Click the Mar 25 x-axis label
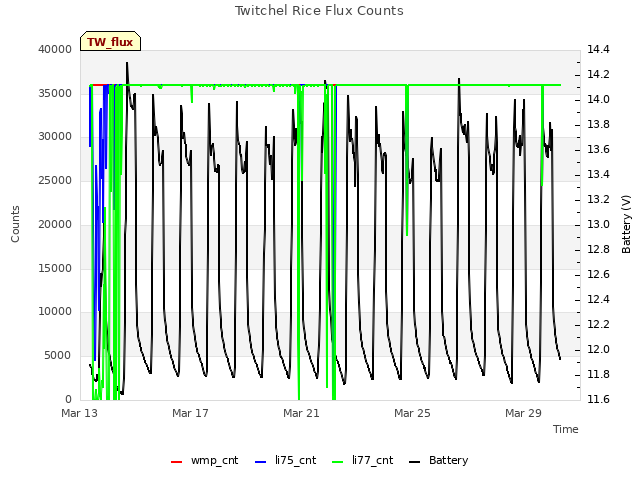The height and width of the screenshot is (480, 640). 412,413
